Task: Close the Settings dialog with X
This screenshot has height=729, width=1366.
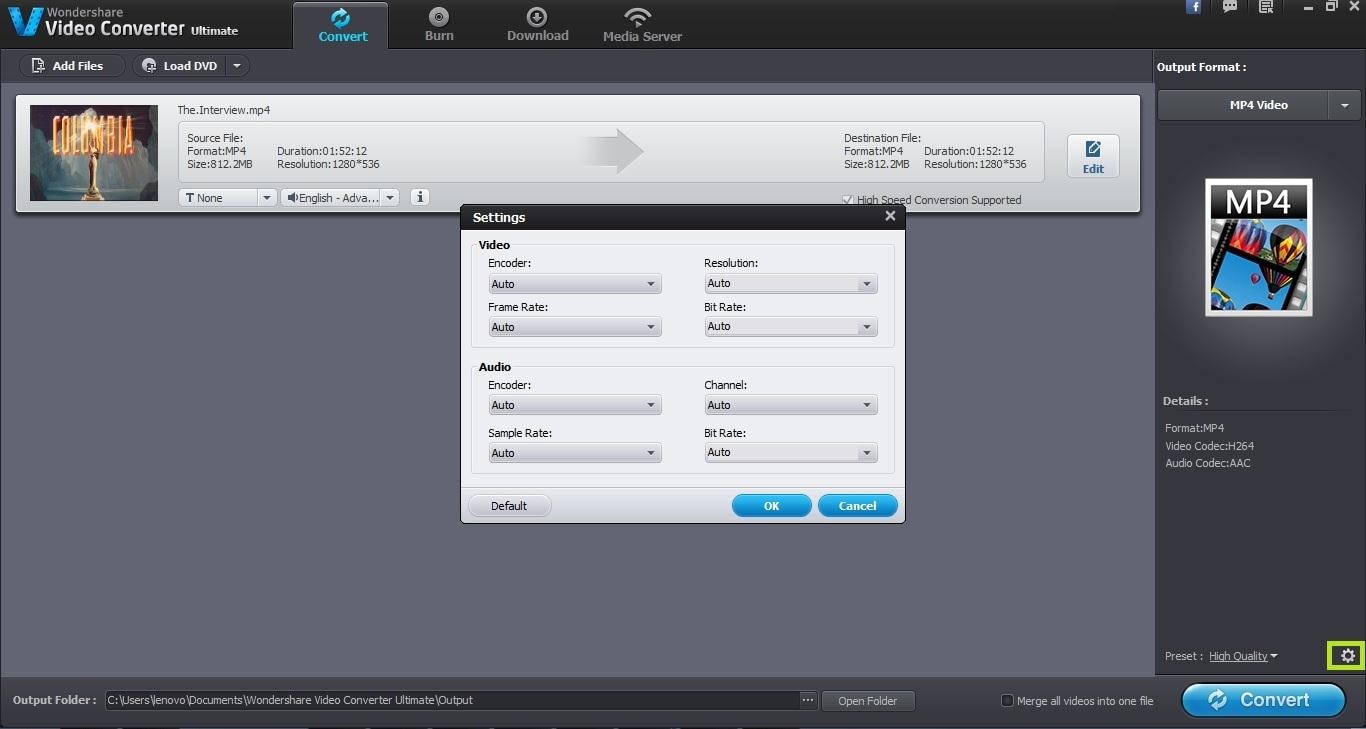Action: [x=890, y=216]
